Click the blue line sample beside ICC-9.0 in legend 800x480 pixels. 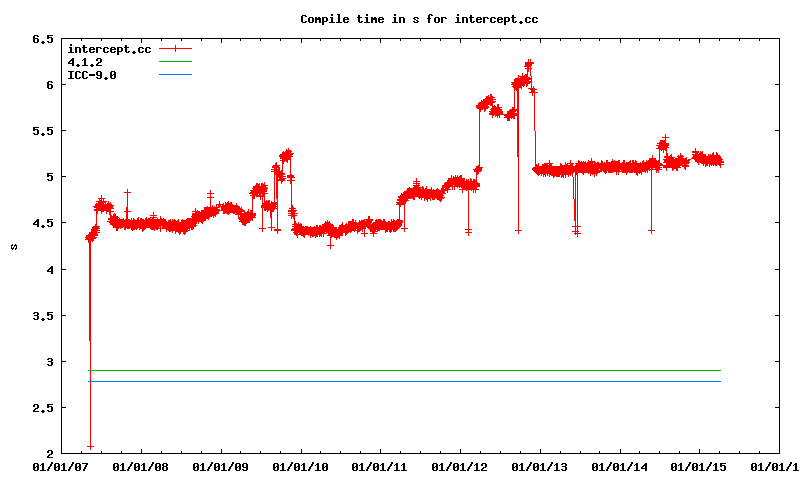(x=174, y=75)
